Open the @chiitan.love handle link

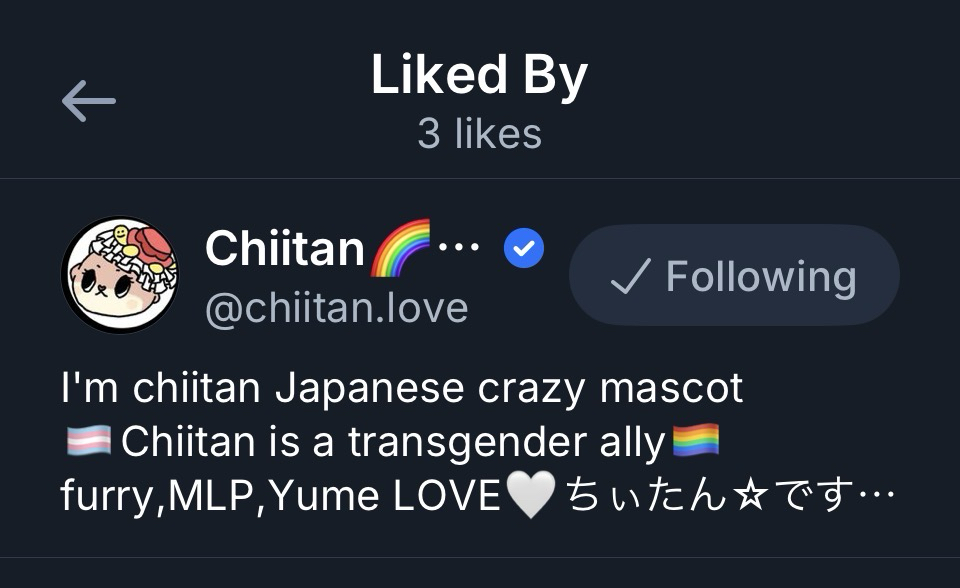[336, 308]
